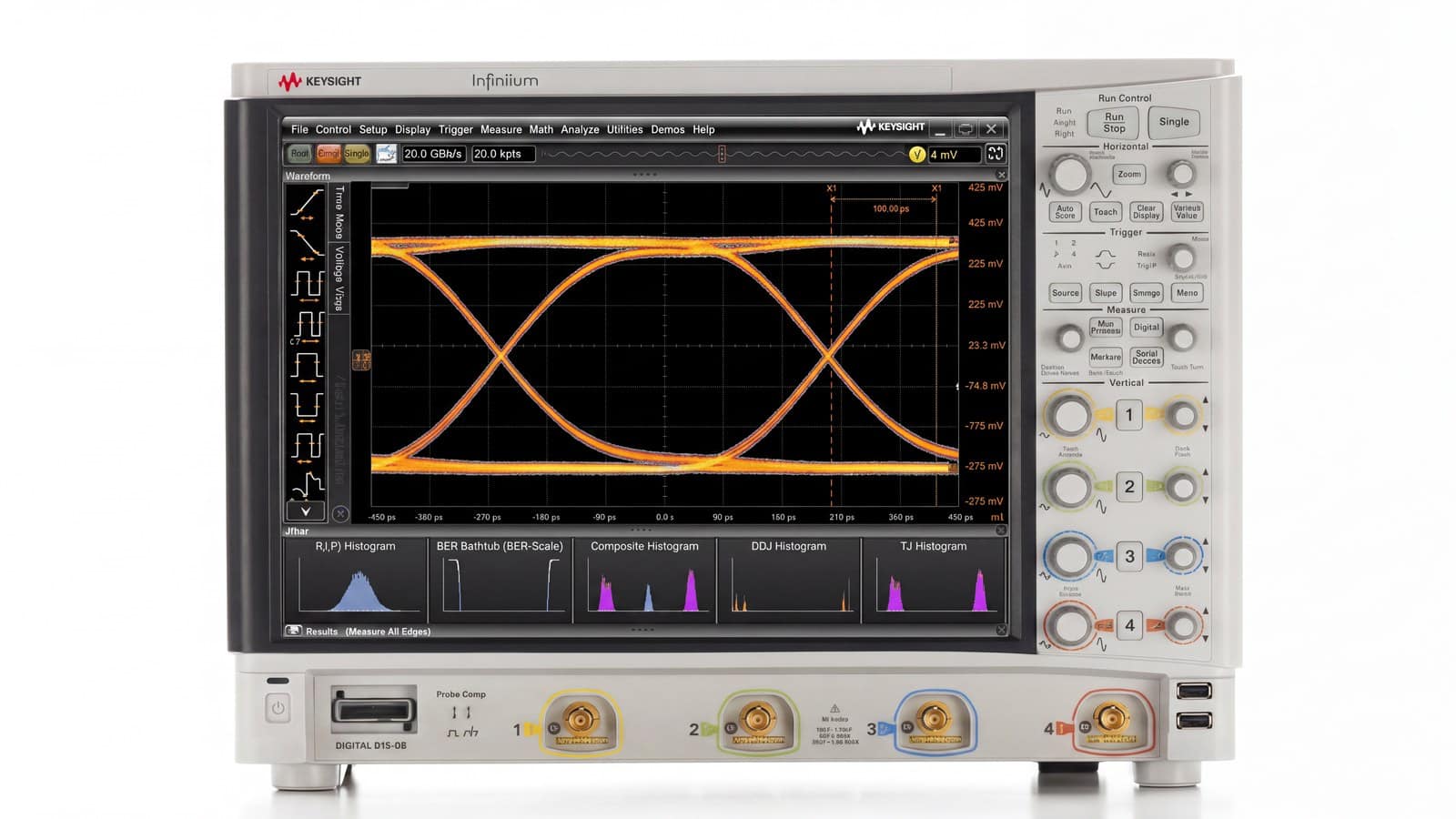Select the overshoot step measurement icon

click(x=307, y=483)
